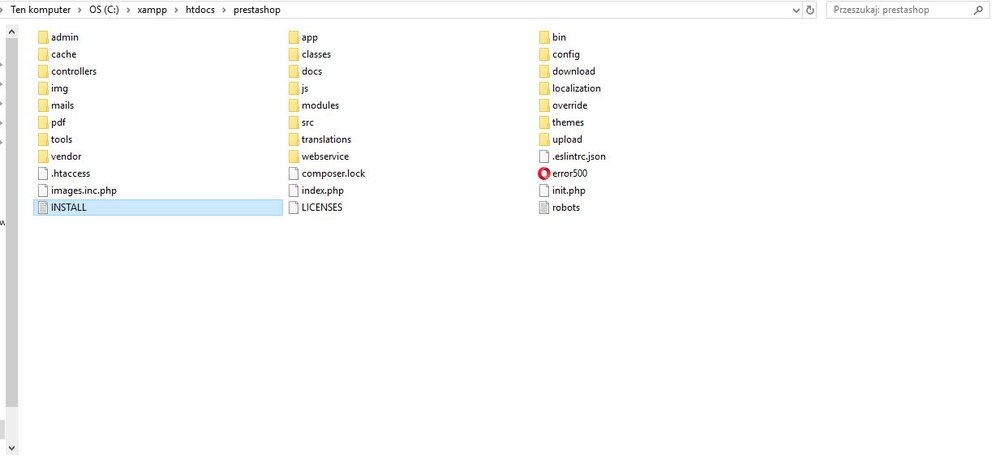Click the navigation pane scrollbar thumb
The height and width of the screenshot is (458, 1000).
tap(11, 222)
